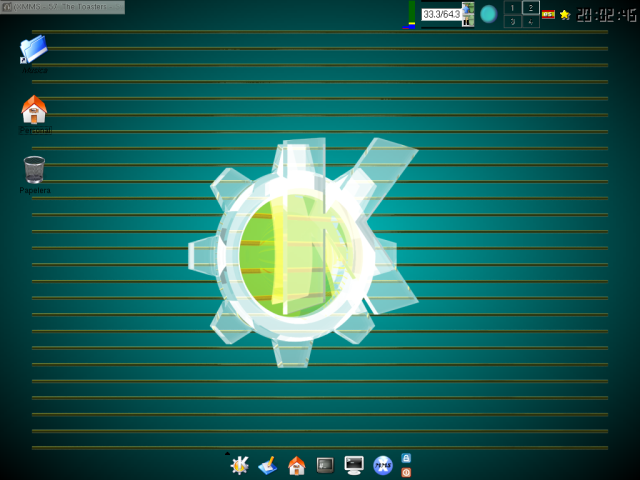640x480 pixels.
Task: Open the Papelera trash icon
Action: (34, 170)
